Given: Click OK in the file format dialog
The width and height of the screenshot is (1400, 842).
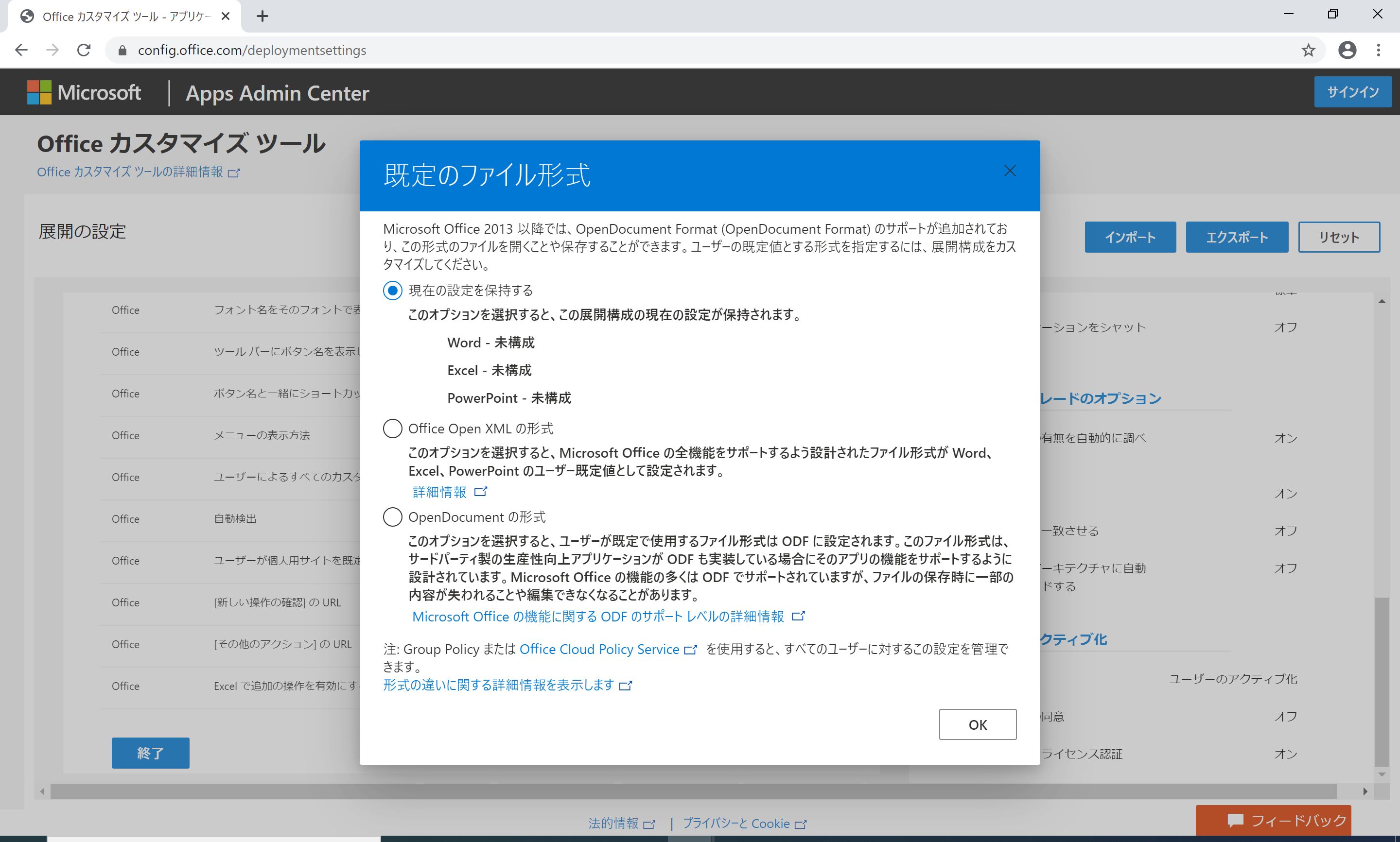Looking at the screenshot, I should click(x=977, y=724).
